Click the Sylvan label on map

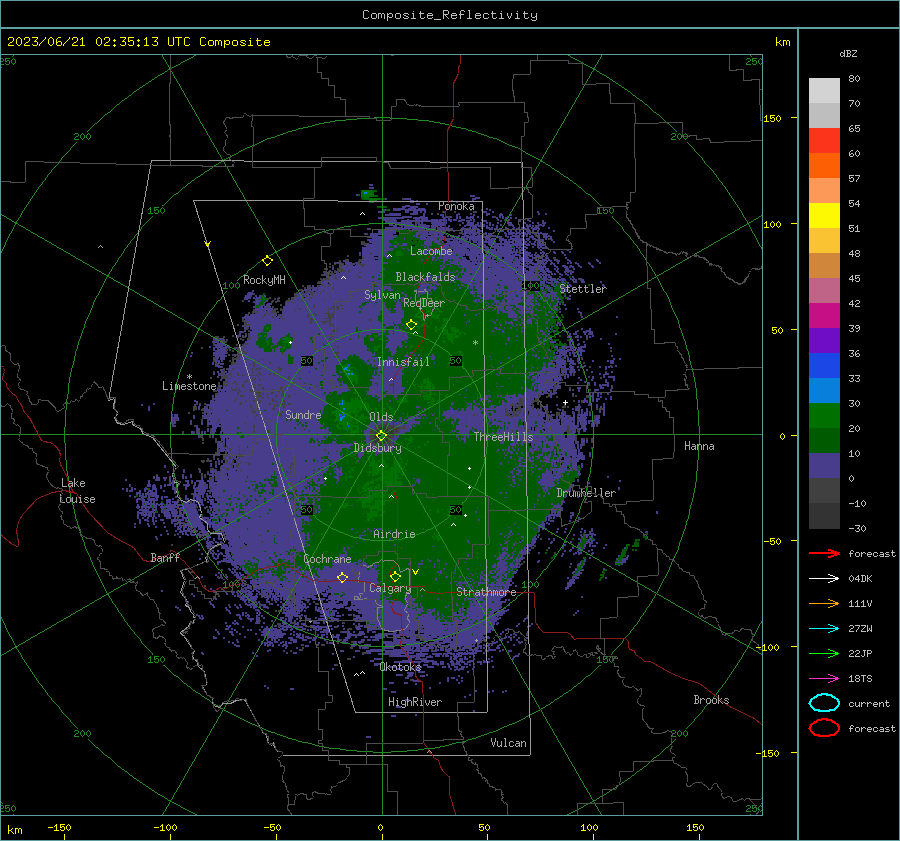click(x=382, y=295)
